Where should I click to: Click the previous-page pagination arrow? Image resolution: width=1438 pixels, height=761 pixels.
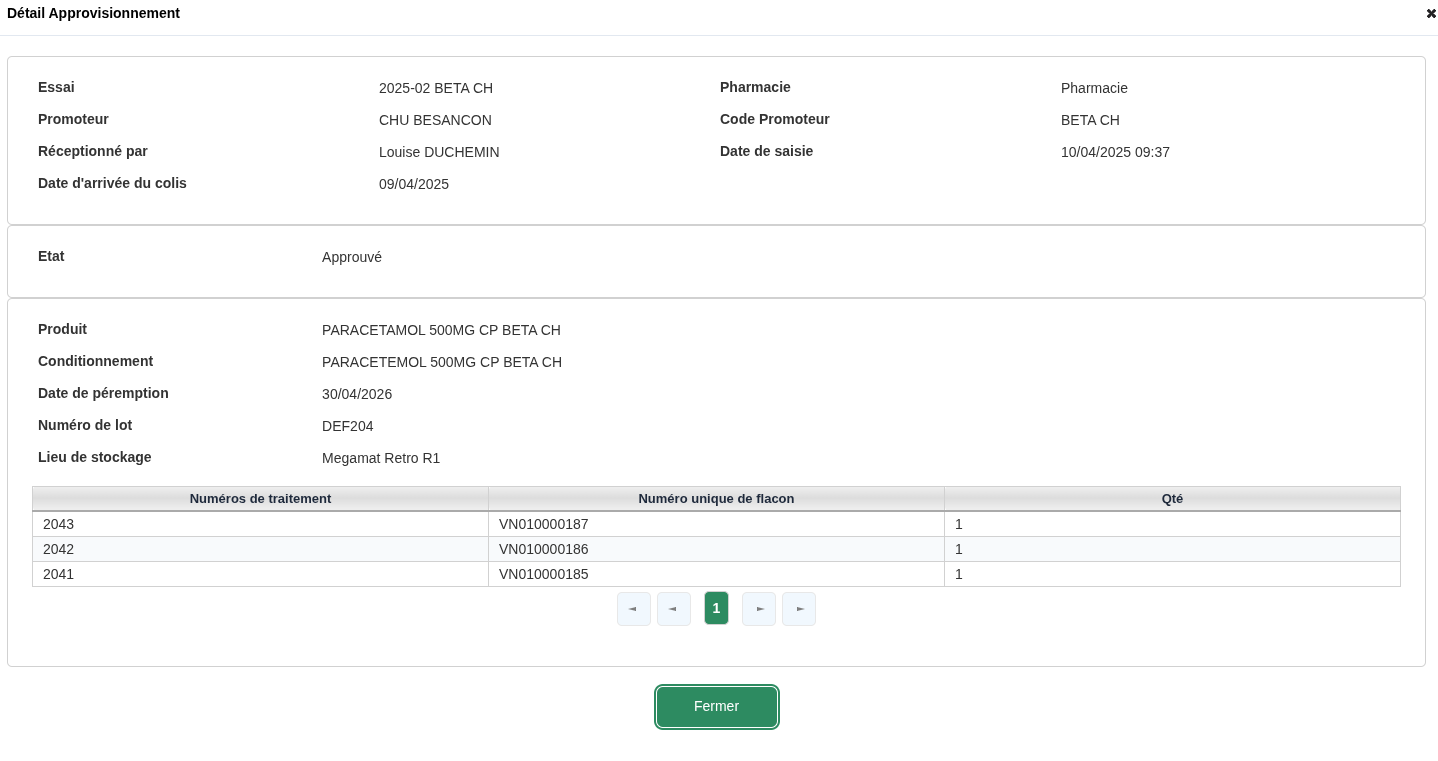(674, 608)
